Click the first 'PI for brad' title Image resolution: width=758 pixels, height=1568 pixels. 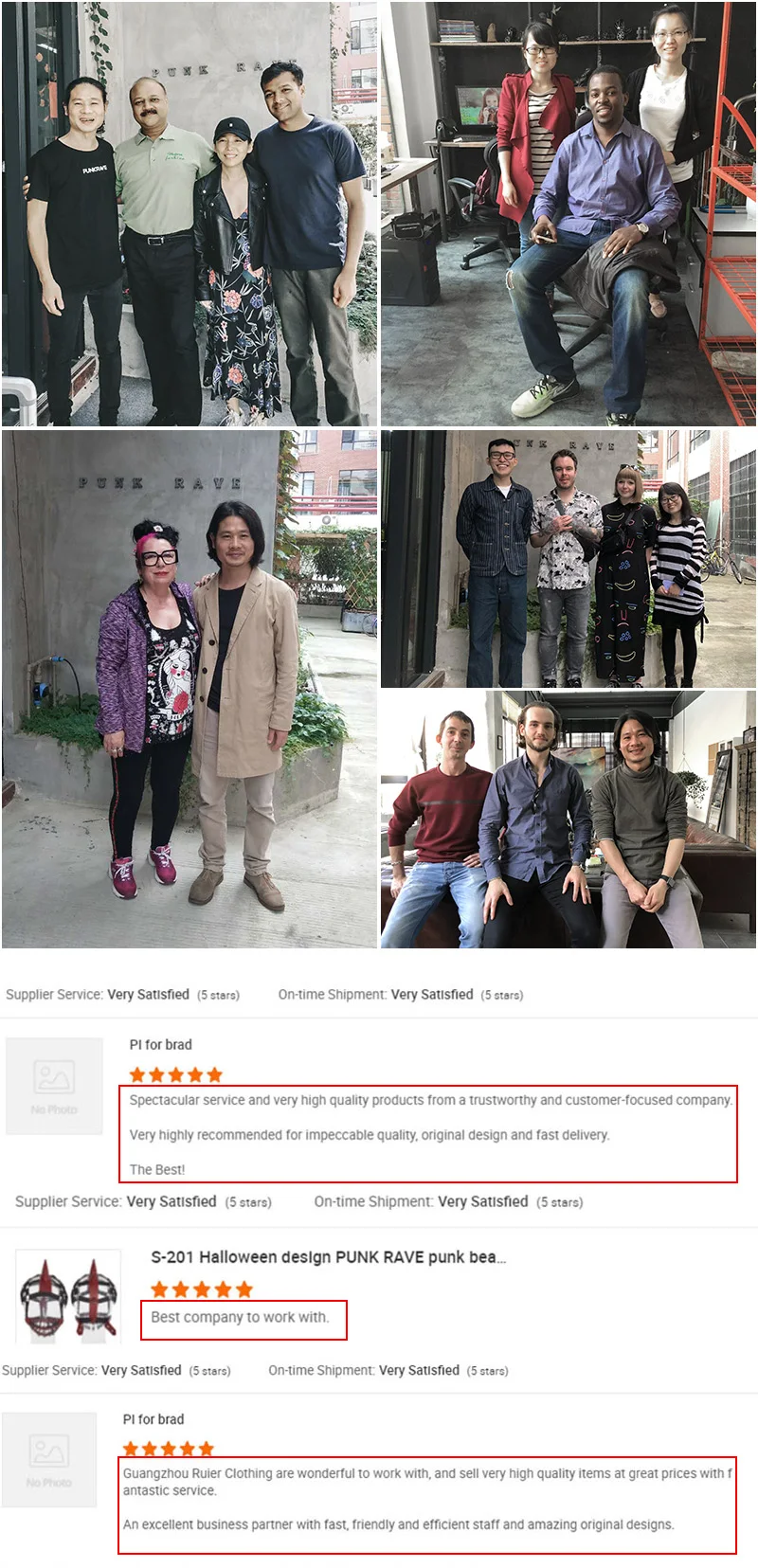tap(160, 1044)
